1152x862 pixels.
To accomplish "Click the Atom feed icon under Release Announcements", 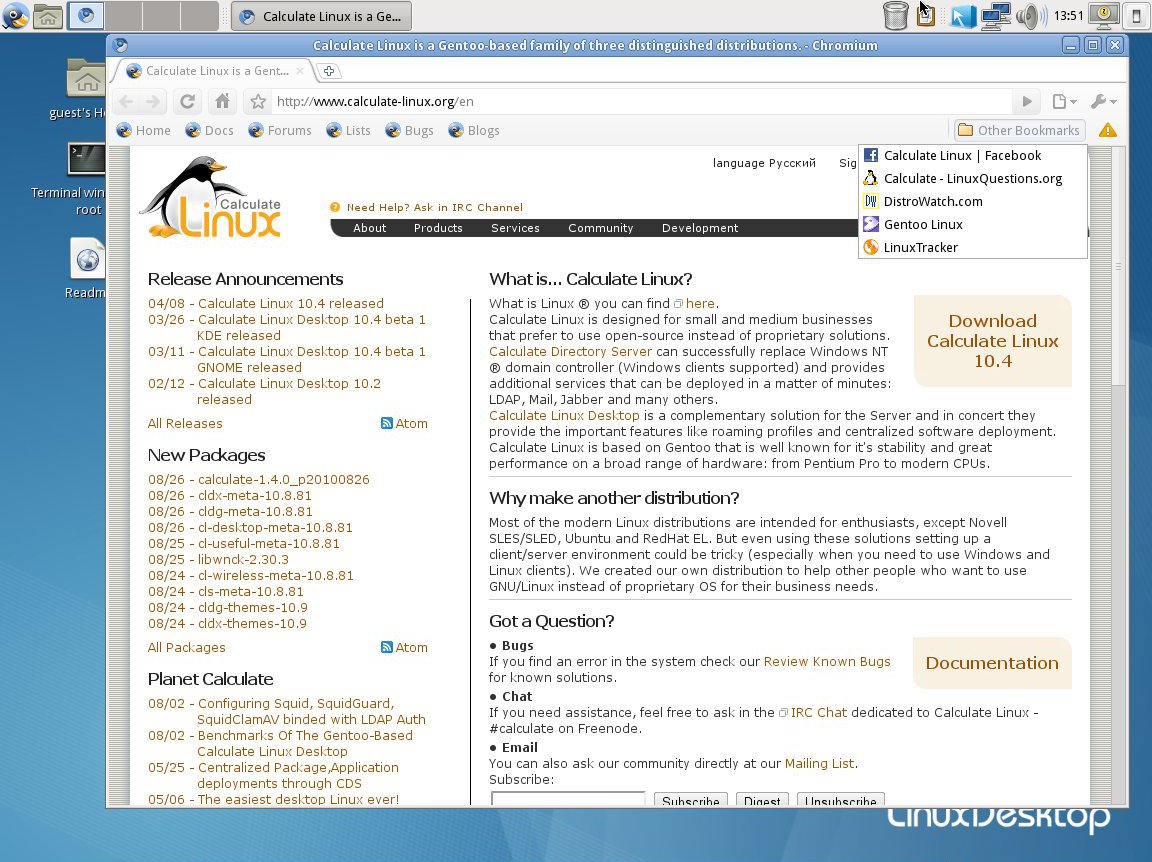I will pyautogui.click(x=387, y=424).
